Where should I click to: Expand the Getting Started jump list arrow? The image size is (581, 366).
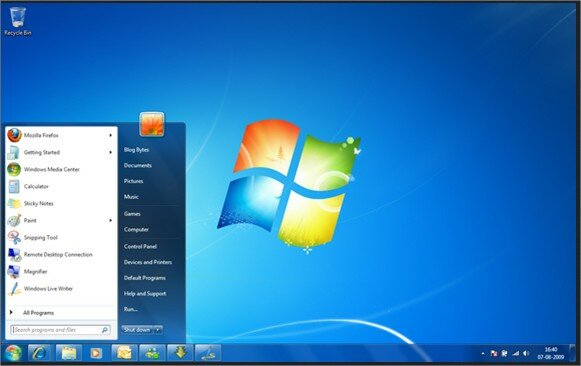pos(110,153)
